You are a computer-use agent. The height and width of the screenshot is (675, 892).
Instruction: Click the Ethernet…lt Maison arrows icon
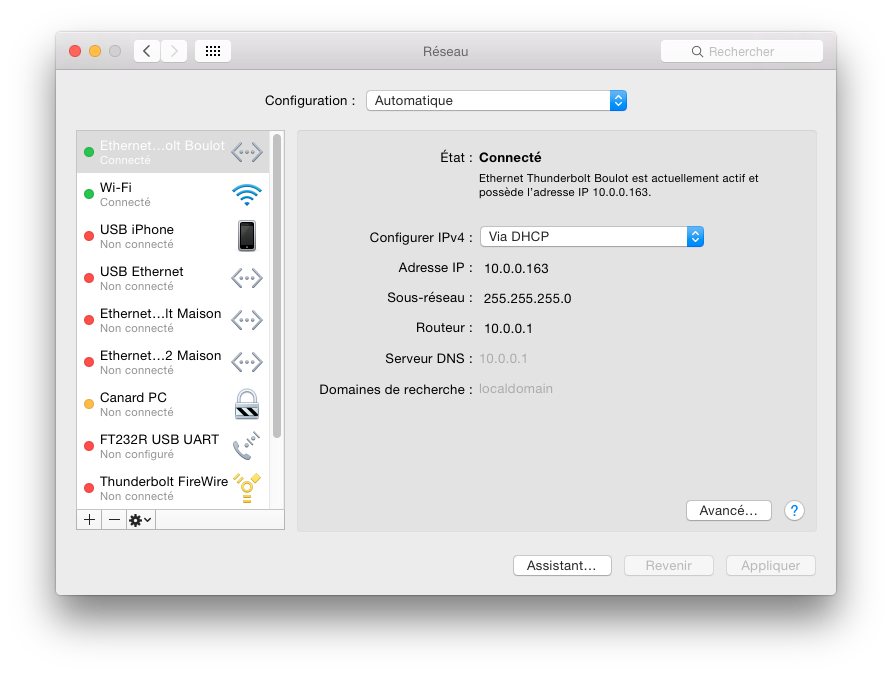(247, 320)
